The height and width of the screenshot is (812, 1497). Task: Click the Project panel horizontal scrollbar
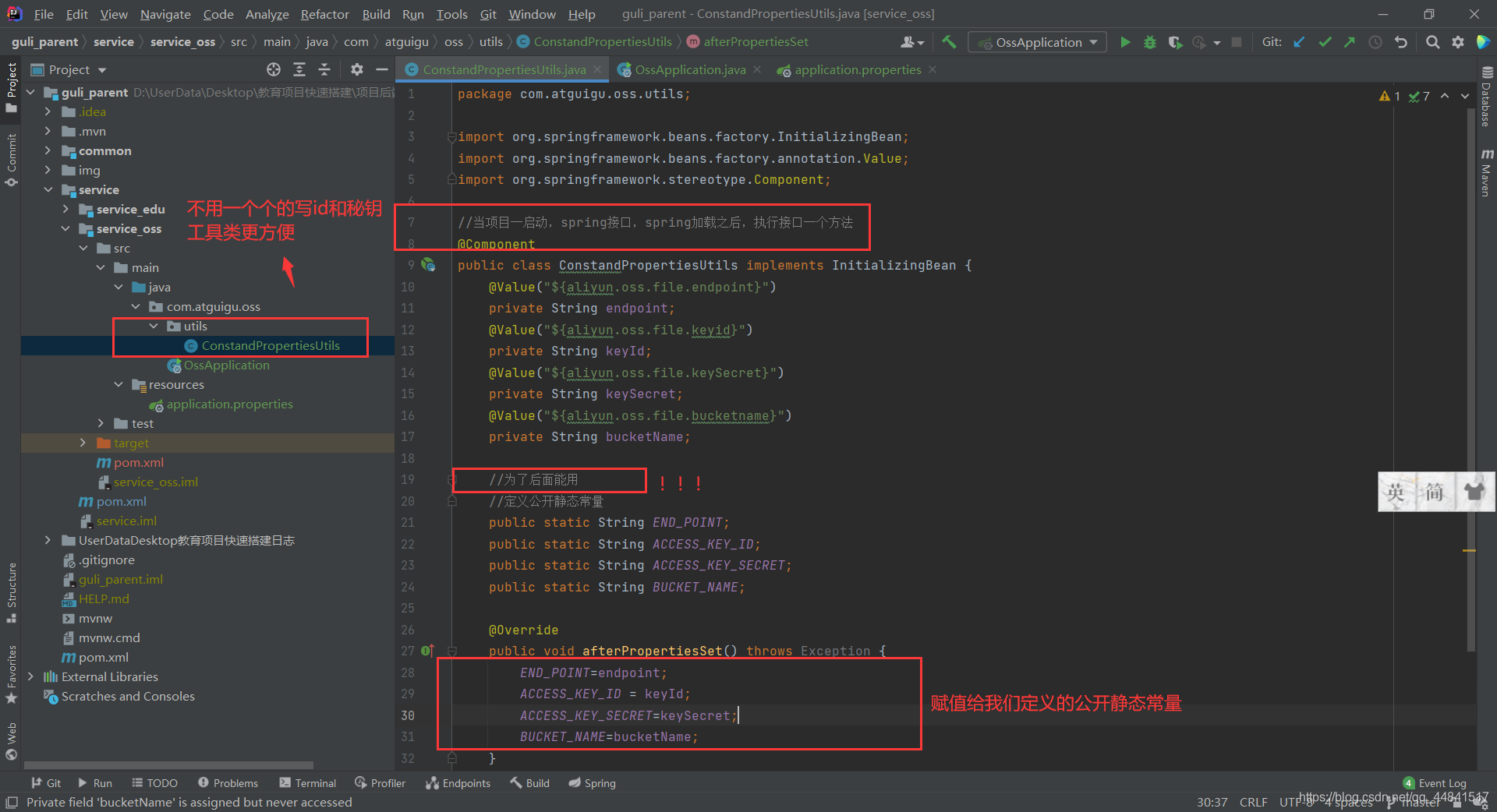(168, 765)
